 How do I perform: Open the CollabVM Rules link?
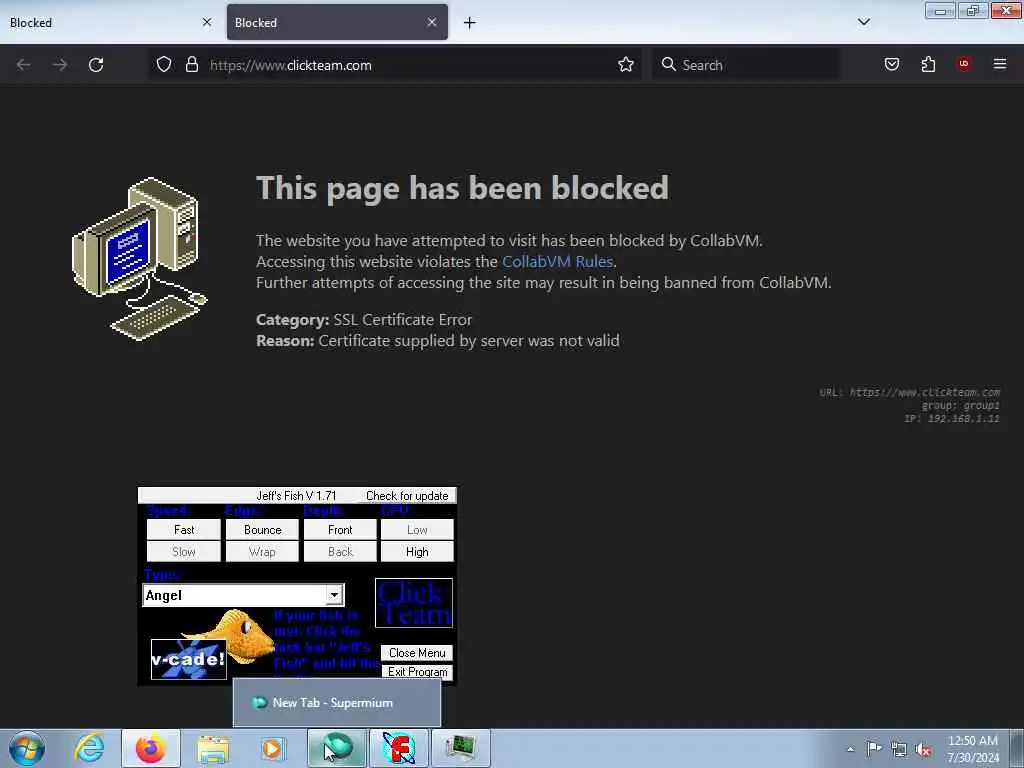point(557,261)
